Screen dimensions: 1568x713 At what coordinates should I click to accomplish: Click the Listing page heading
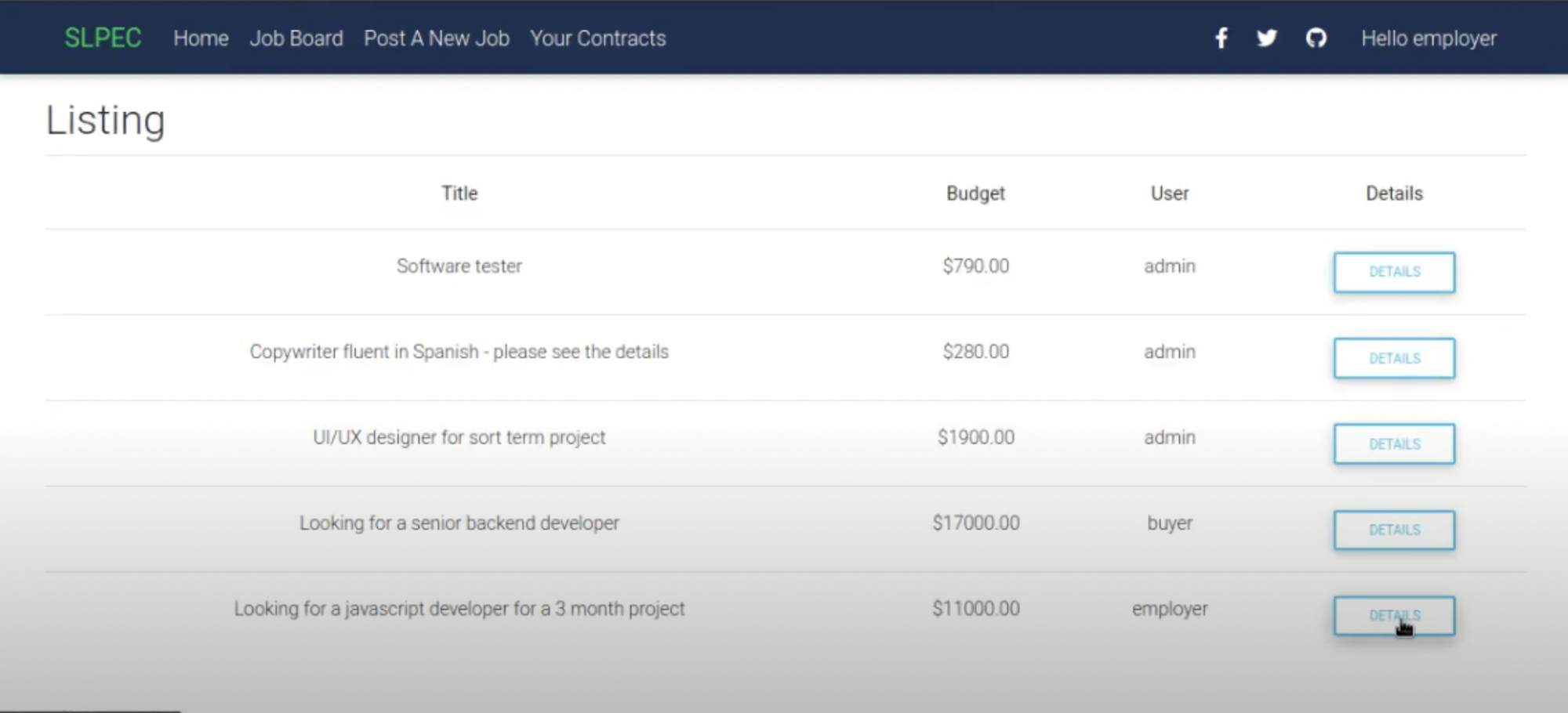click(106, 120)
